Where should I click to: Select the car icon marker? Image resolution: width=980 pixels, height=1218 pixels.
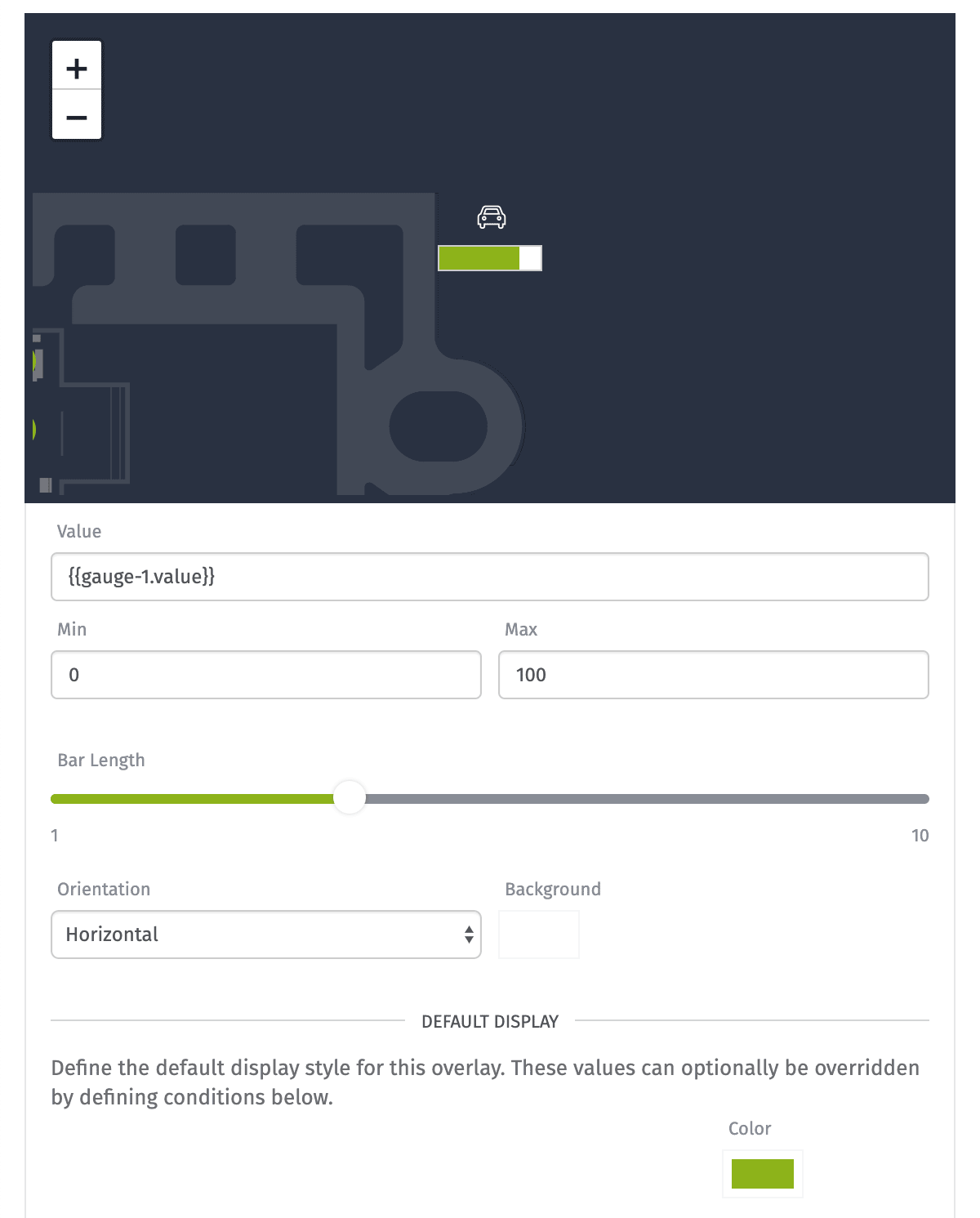492,217
